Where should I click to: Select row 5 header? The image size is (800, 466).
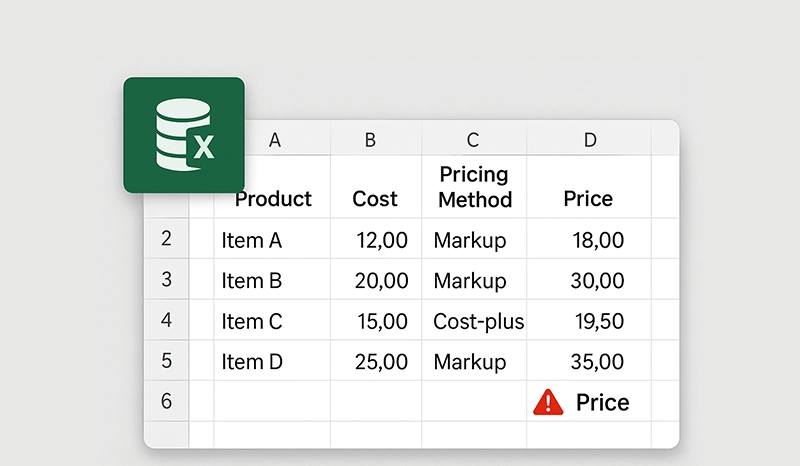pos(166,360)
